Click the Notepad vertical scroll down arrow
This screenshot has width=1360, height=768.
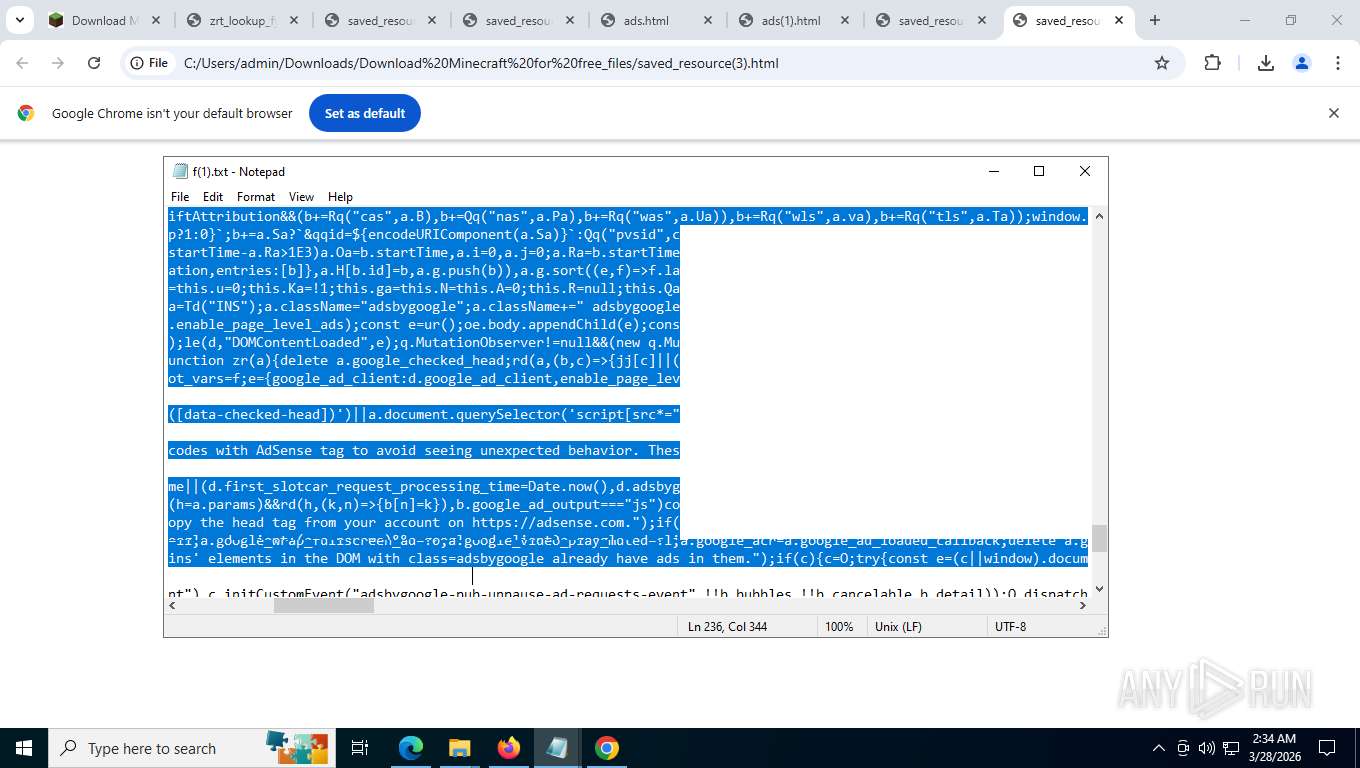(x=1099, y=590)
